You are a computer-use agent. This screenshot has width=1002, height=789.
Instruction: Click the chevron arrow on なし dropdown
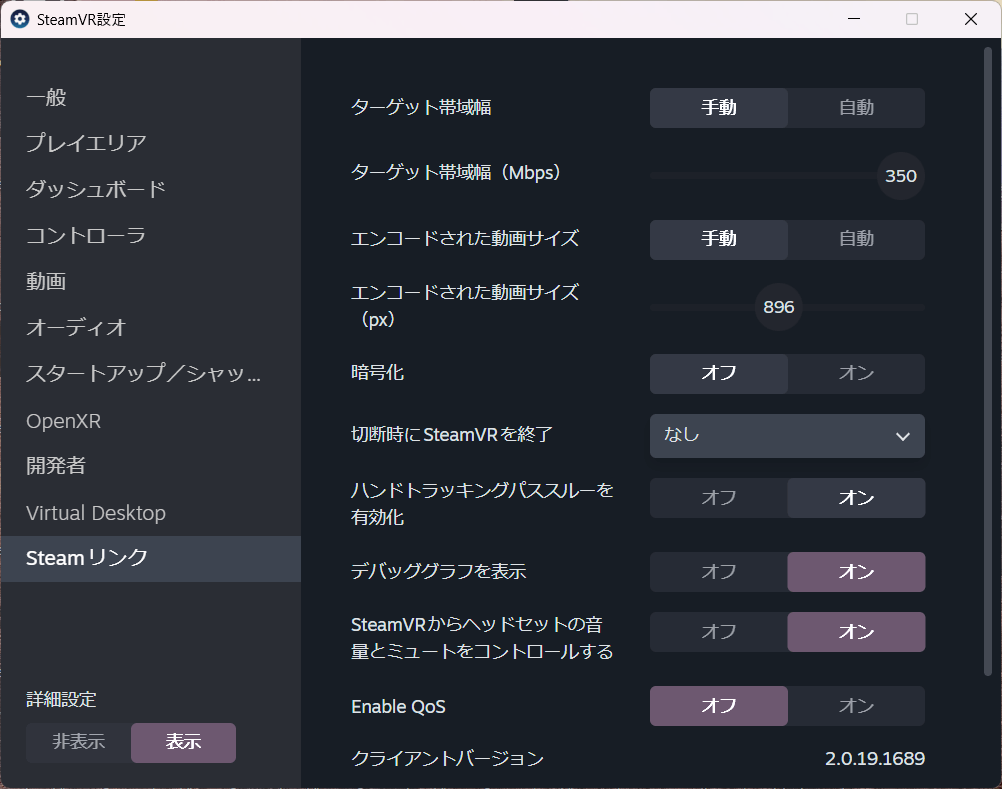click(903, 436)
